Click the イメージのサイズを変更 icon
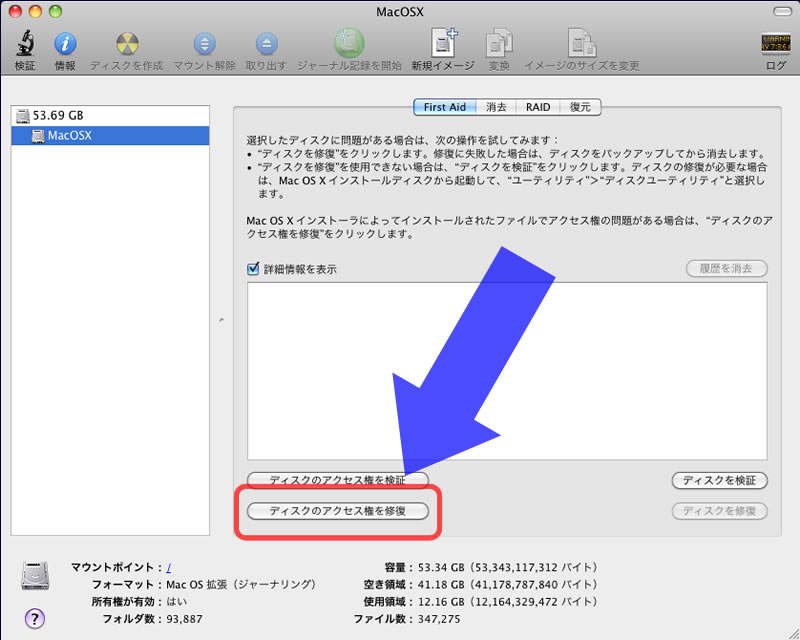 (x=582, y=42)
